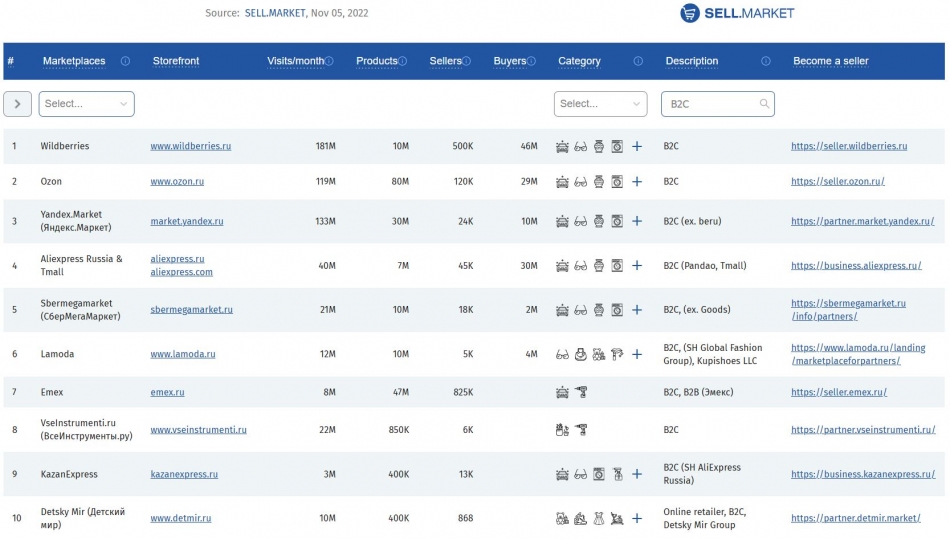Click the drill tool icon for VseInstrumenti.ru

coord(581,430)
